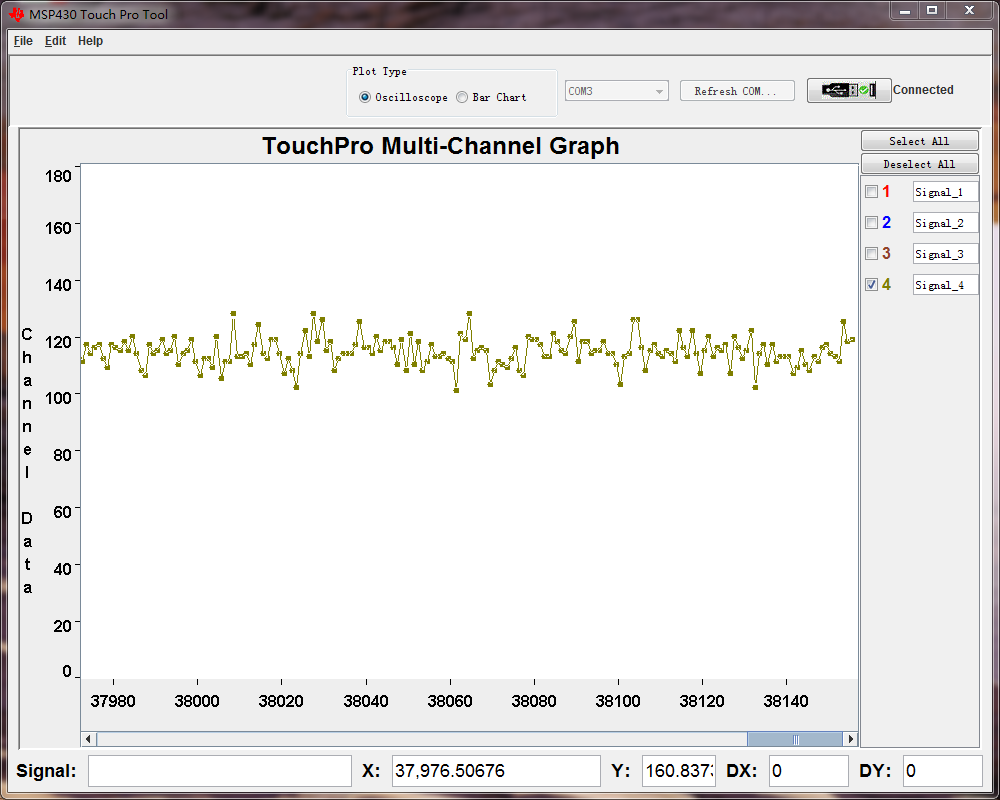Click the empty Signal readout field
1000x800 pixels.
pos(220,771)
